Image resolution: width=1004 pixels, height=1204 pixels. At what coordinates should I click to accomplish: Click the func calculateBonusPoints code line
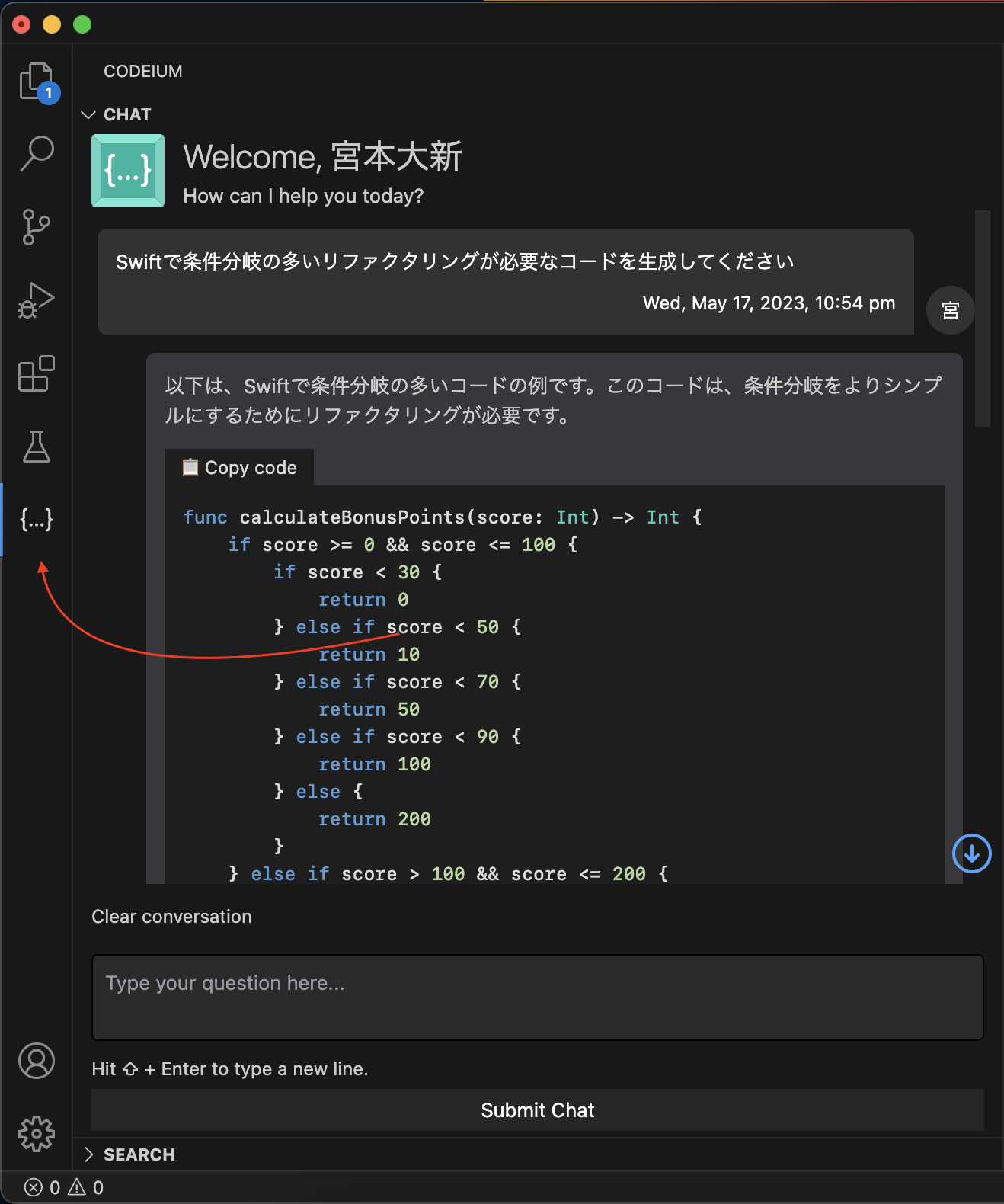(443, 517)
